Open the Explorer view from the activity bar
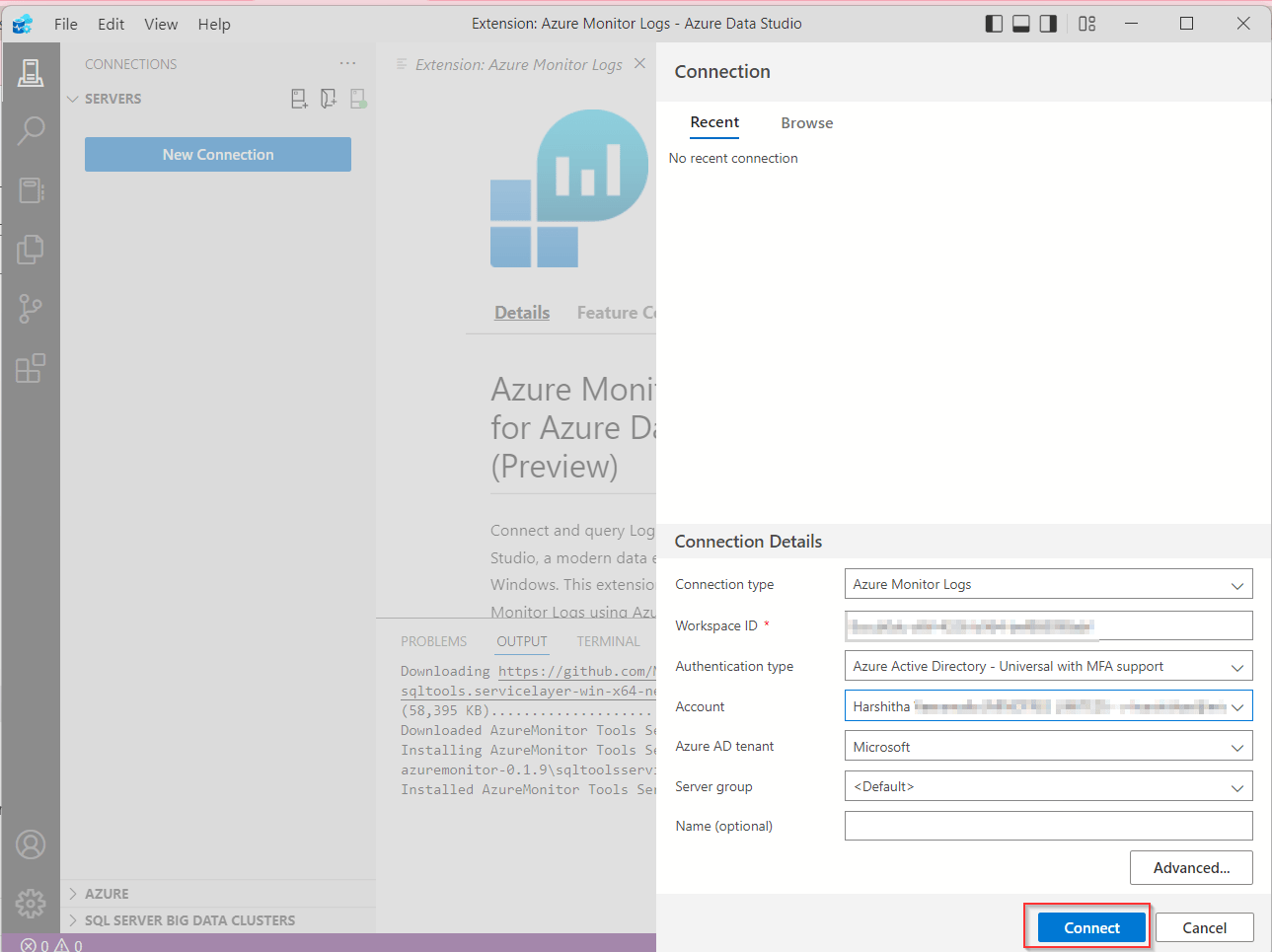This screenshot has height=952, width=1272. (31, 250)
